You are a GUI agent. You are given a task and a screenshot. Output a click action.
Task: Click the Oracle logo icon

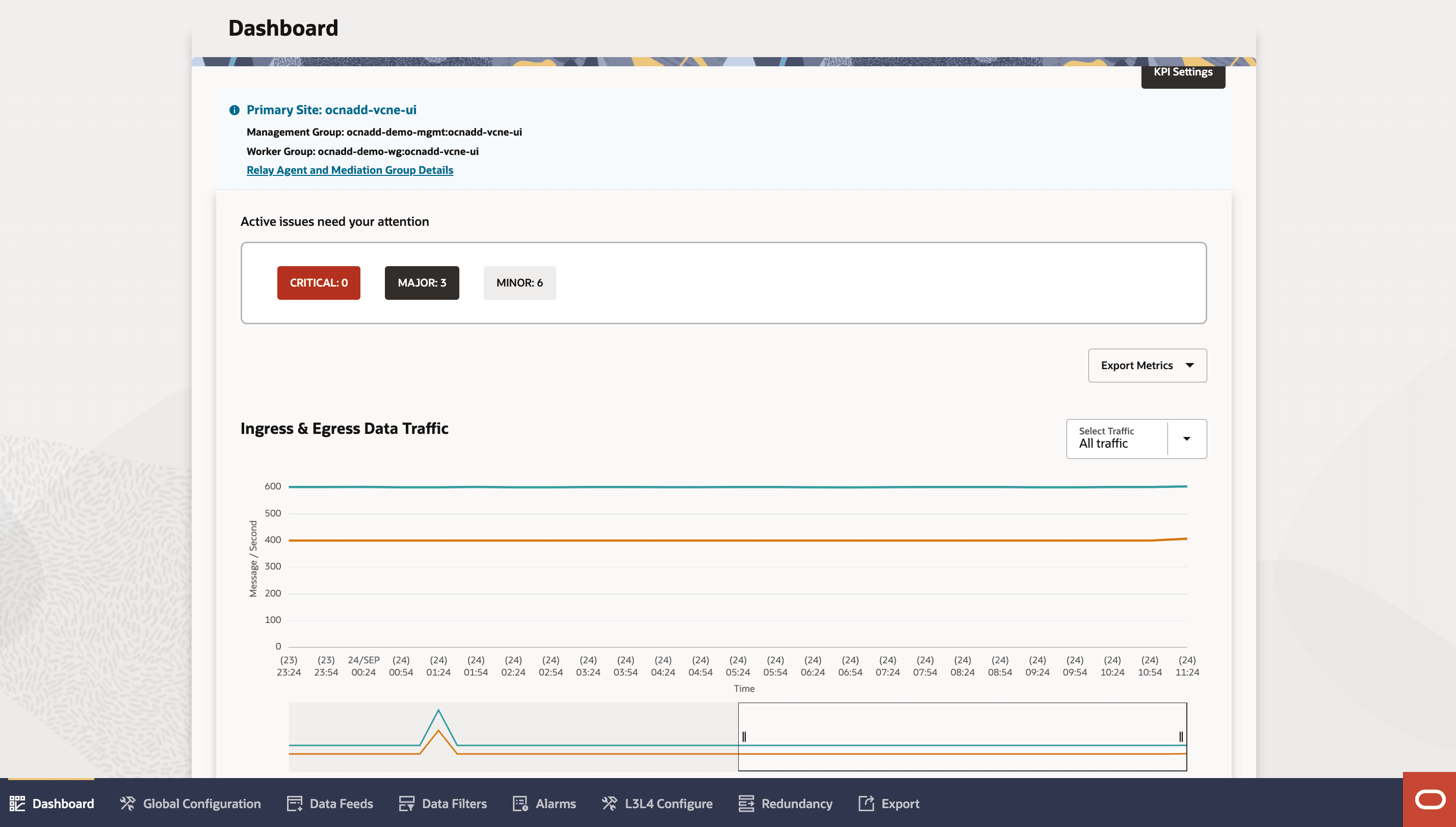(x=1429, y=800)
